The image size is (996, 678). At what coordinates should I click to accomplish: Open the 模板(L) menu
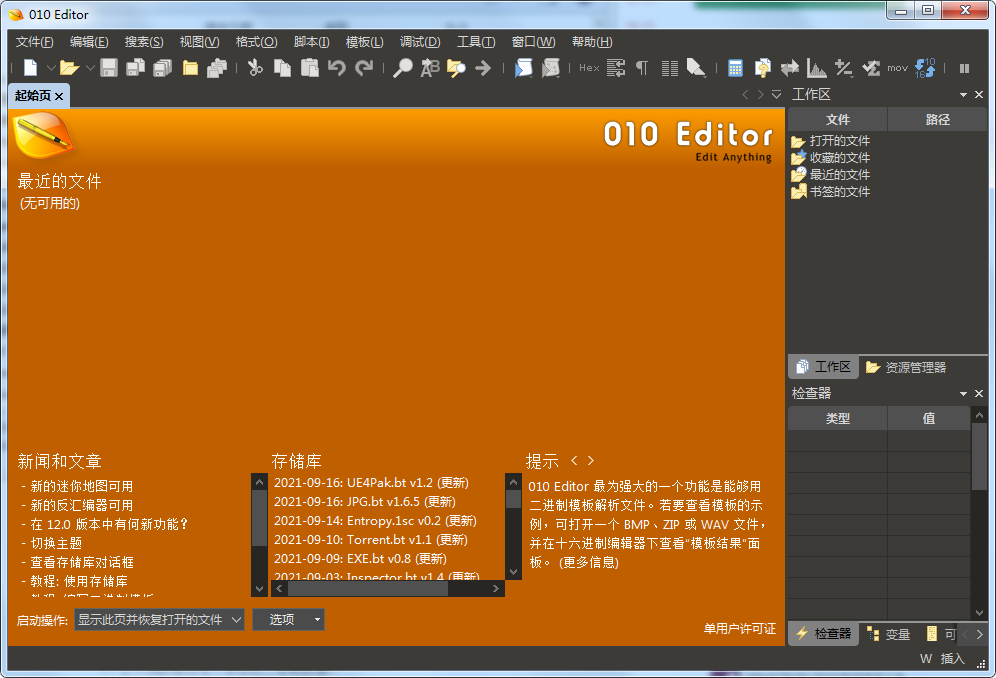pyautogui.click(x=364, y=41)
